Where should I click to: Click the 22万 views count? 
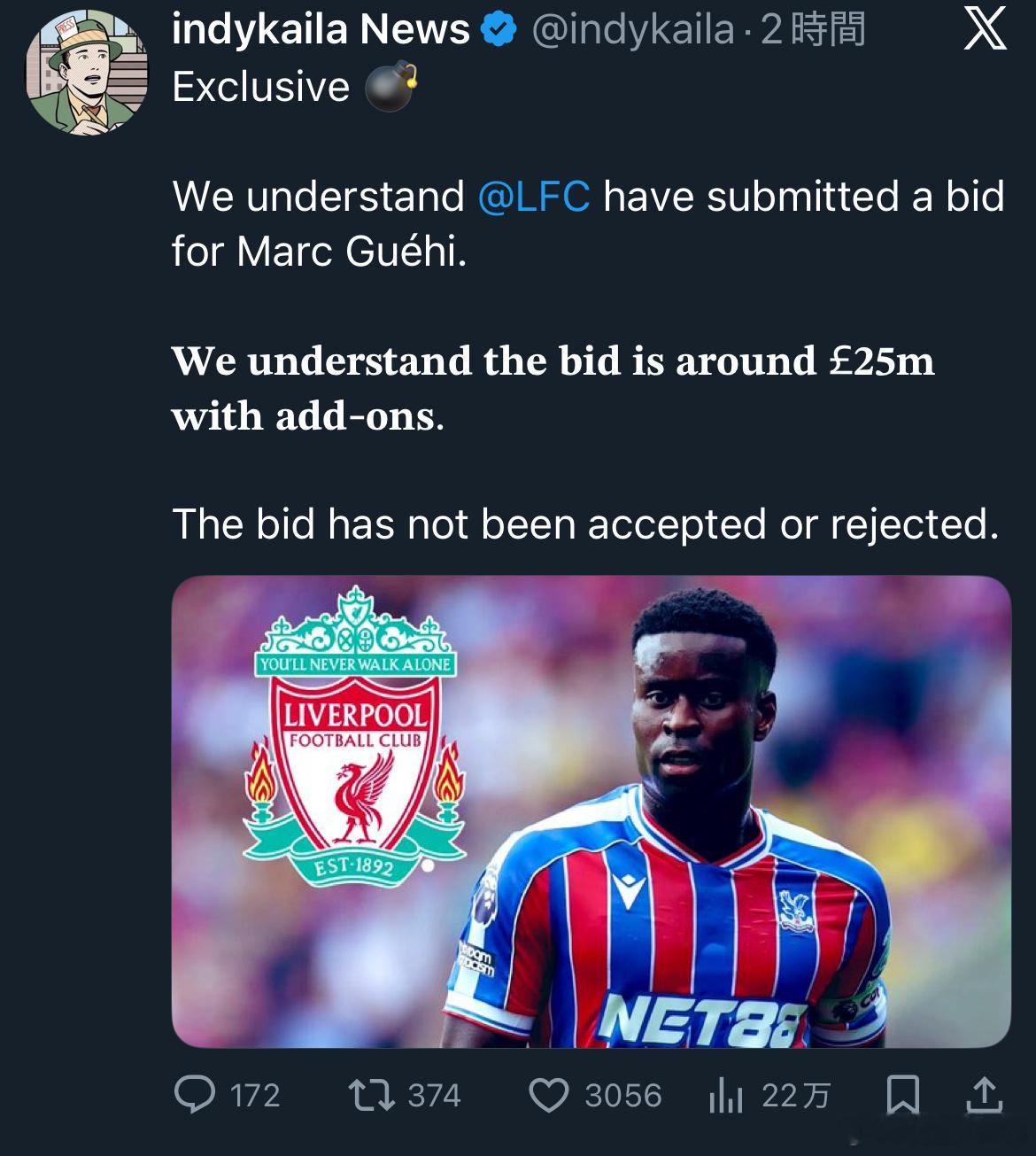796,1096
